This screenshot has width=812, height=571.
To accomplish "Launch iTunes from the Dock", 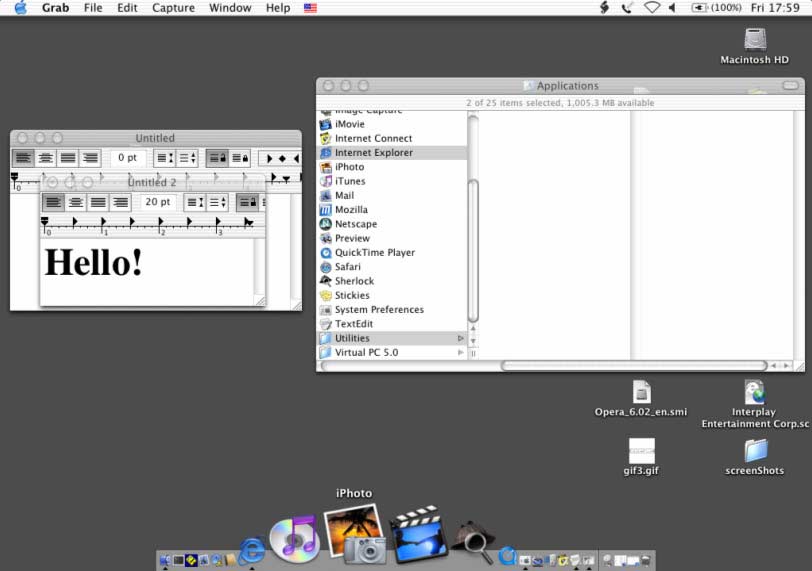I will coord(295,538).
